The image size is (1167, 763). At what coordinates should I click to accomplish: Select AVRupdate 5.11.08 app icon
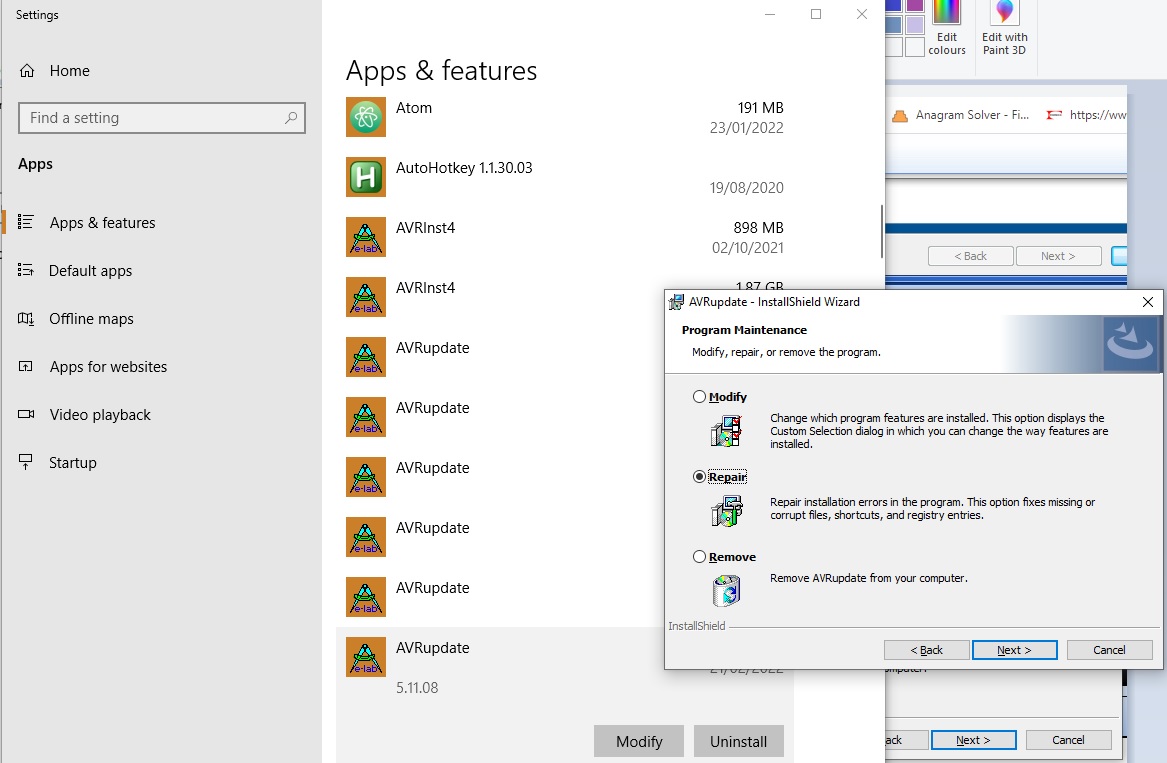[365, 657]
